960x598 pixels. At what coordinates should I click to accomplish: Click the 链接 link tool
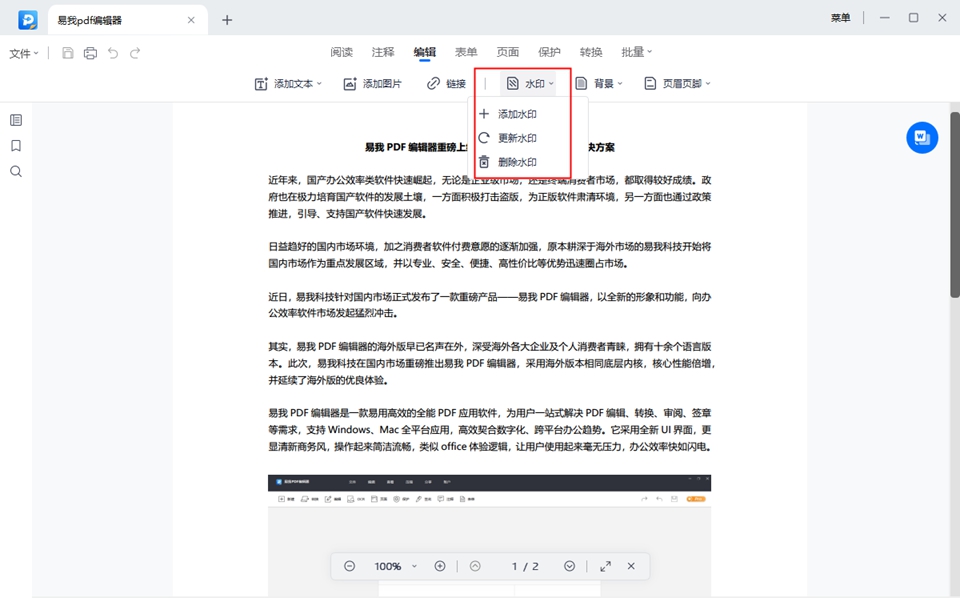[x=446, y=83]
